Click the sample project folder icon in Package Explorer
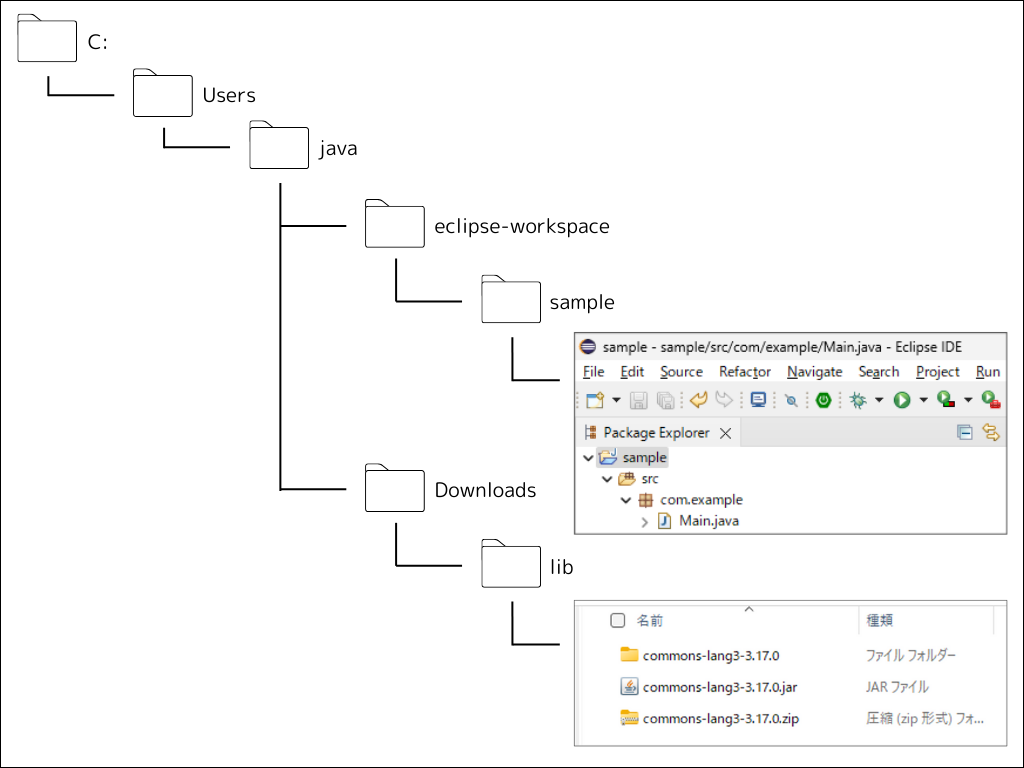1024x768 pixels. click(x=608, y=457)
